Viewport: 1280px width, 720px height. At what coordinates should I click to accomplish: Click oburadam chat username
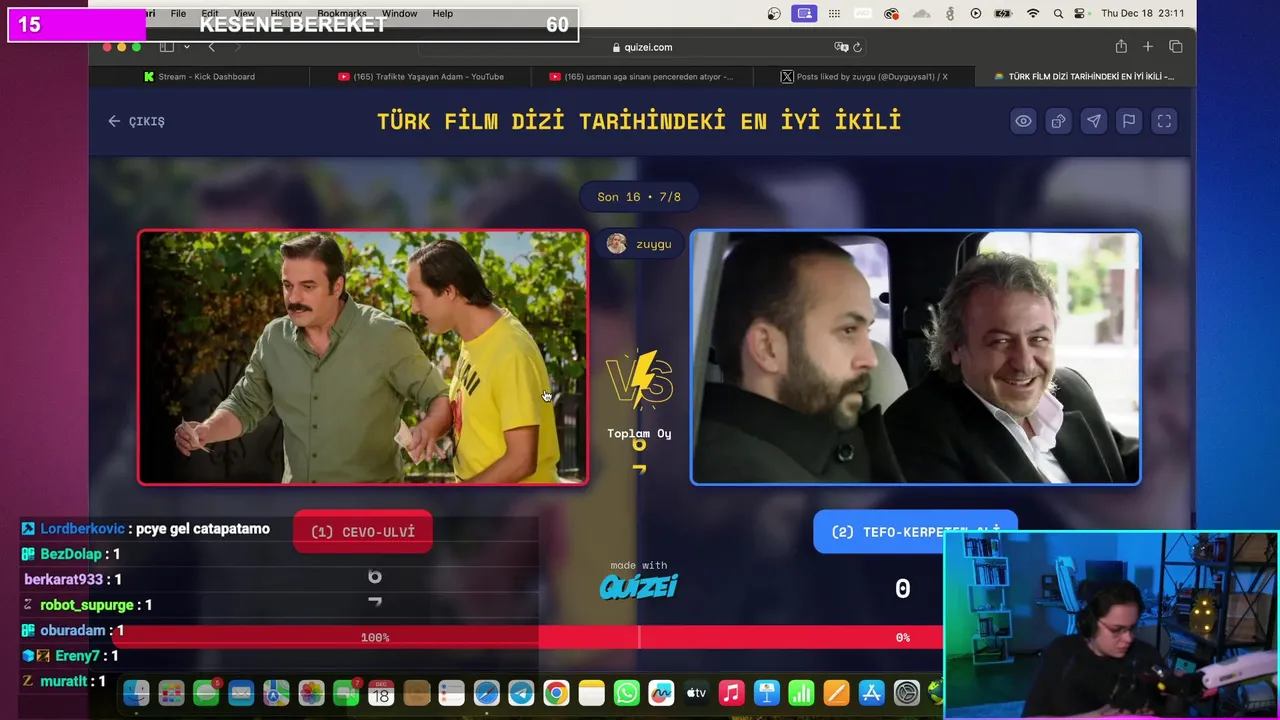coord(73,631)
